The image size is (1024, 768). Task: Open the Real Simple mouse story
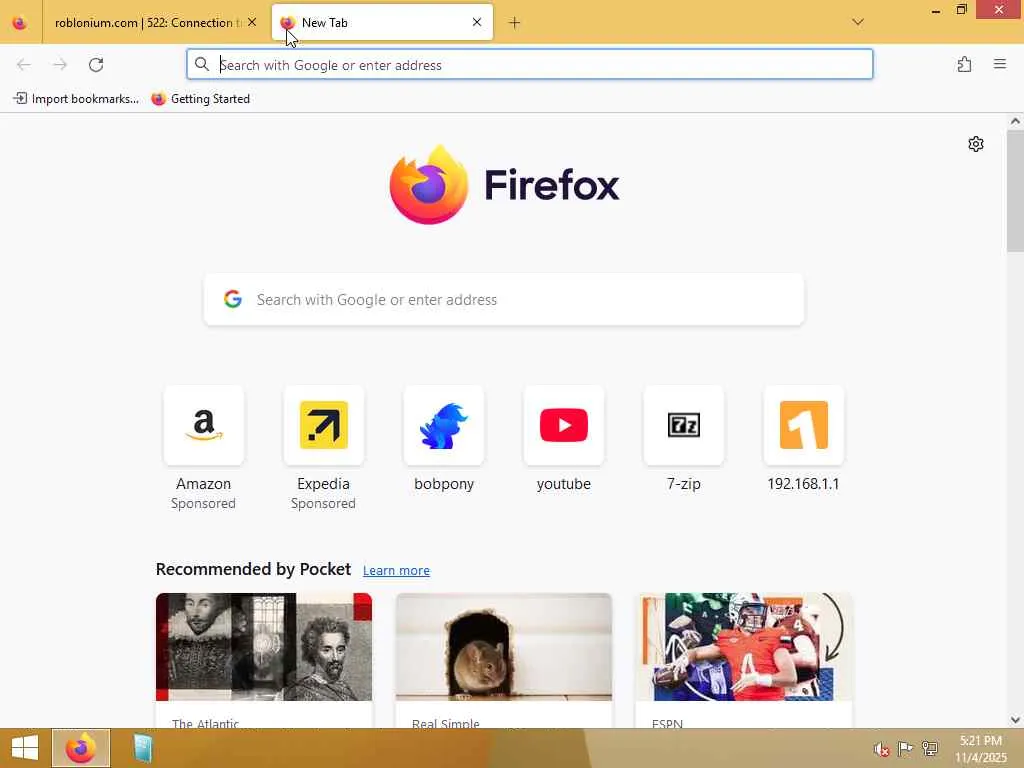(504, 660)
